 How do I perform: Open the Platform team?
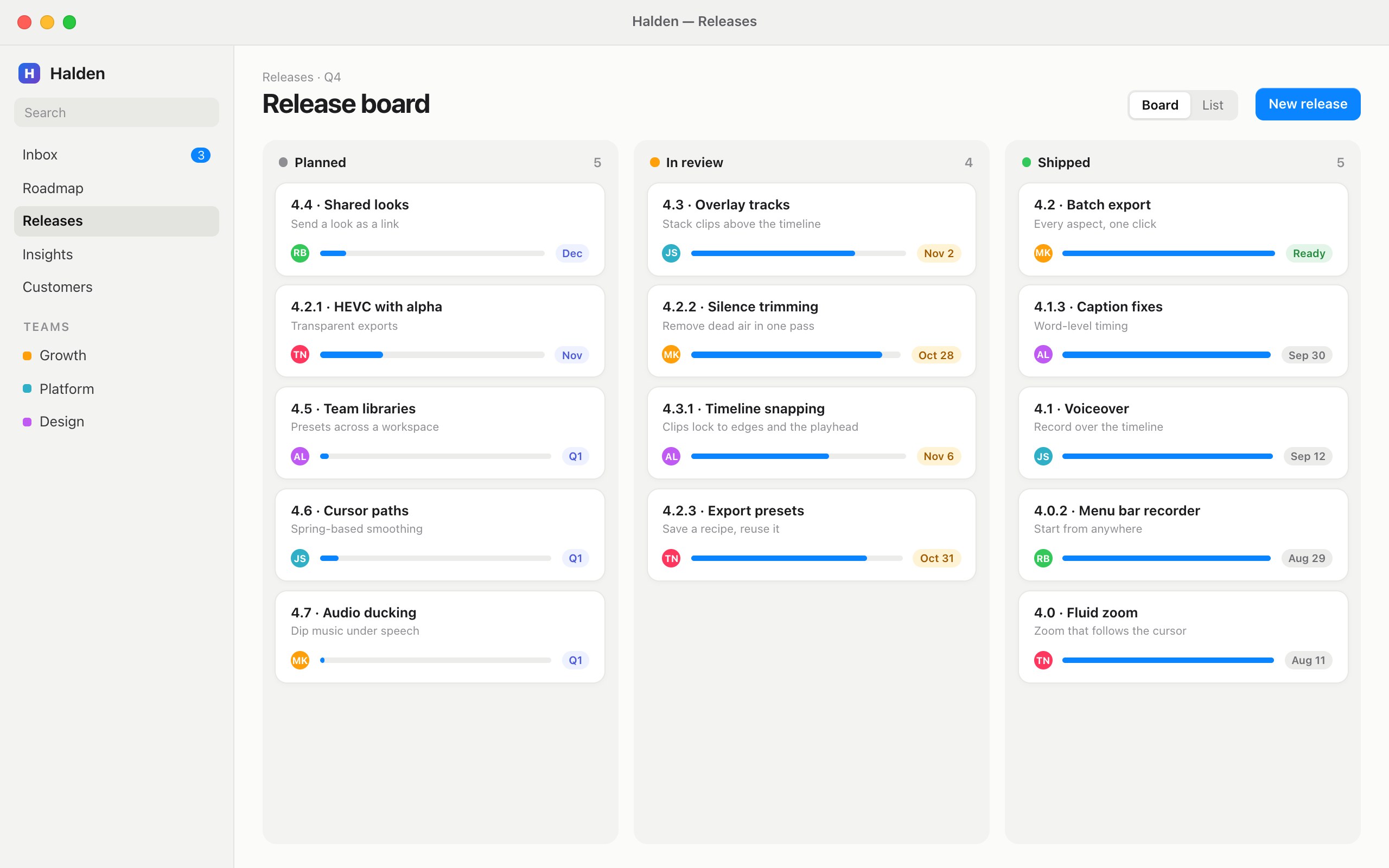pyautogui.click(x=117, y=388)
